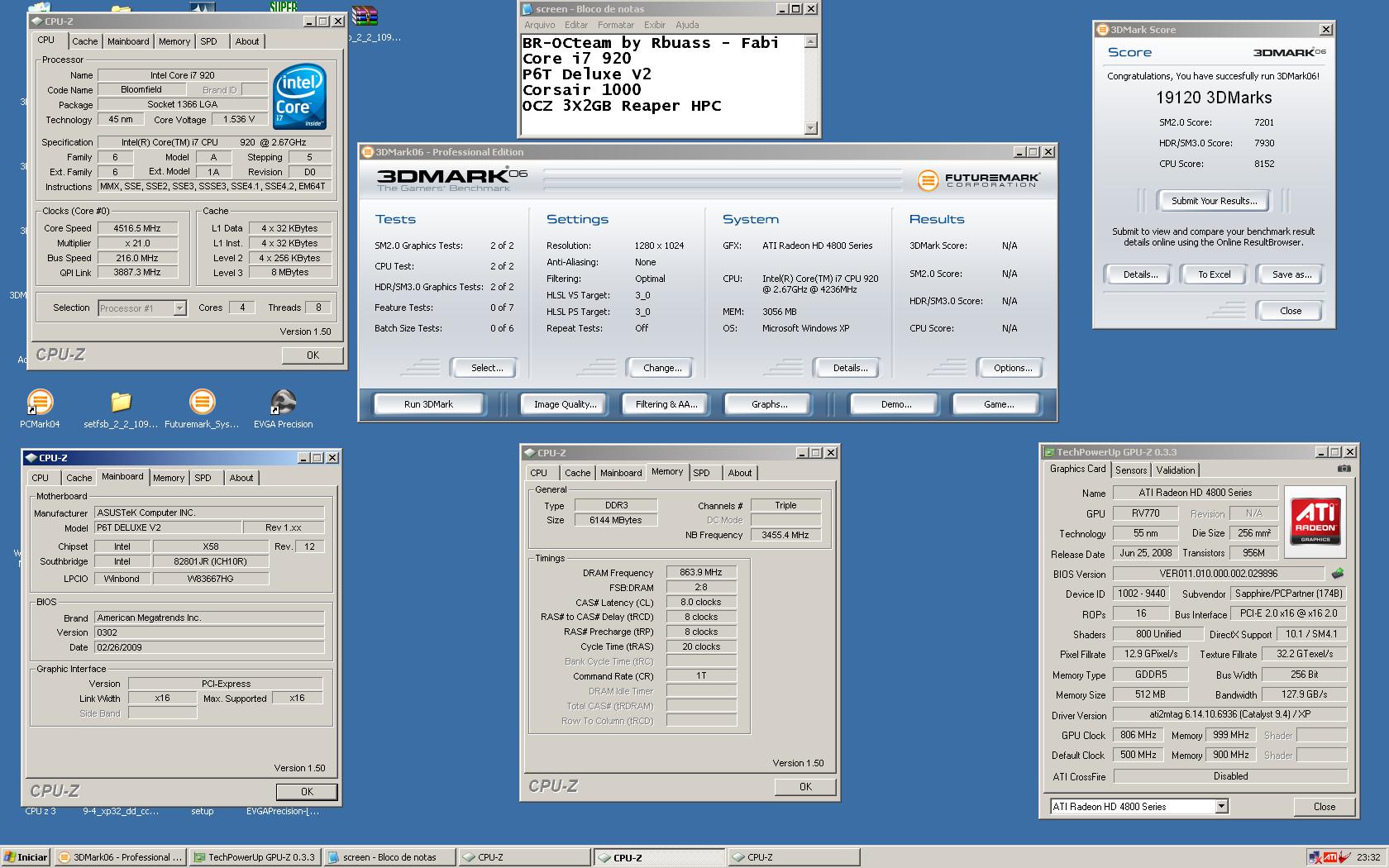
Task: Click the ATI tray icon in system tray
Action: tap(1330, 856)
